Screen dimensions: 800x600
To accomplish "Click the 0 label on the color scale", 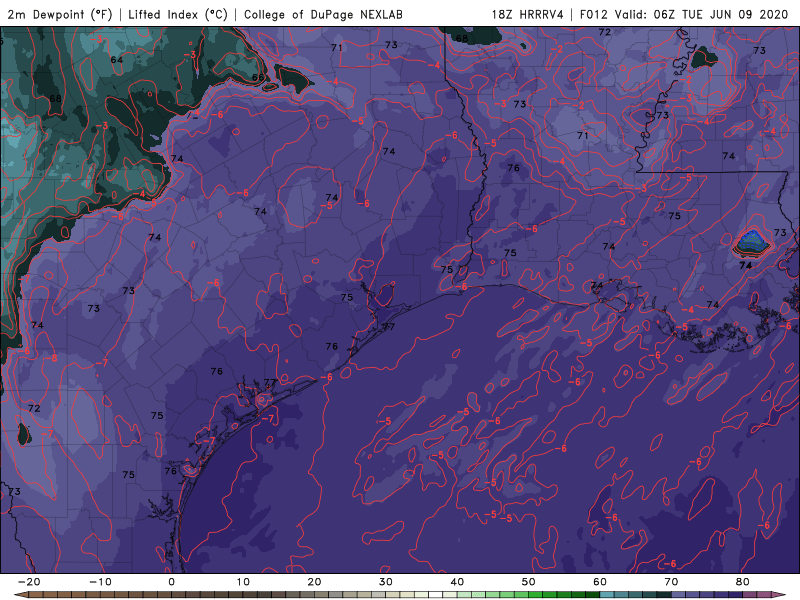I will 171,582.
